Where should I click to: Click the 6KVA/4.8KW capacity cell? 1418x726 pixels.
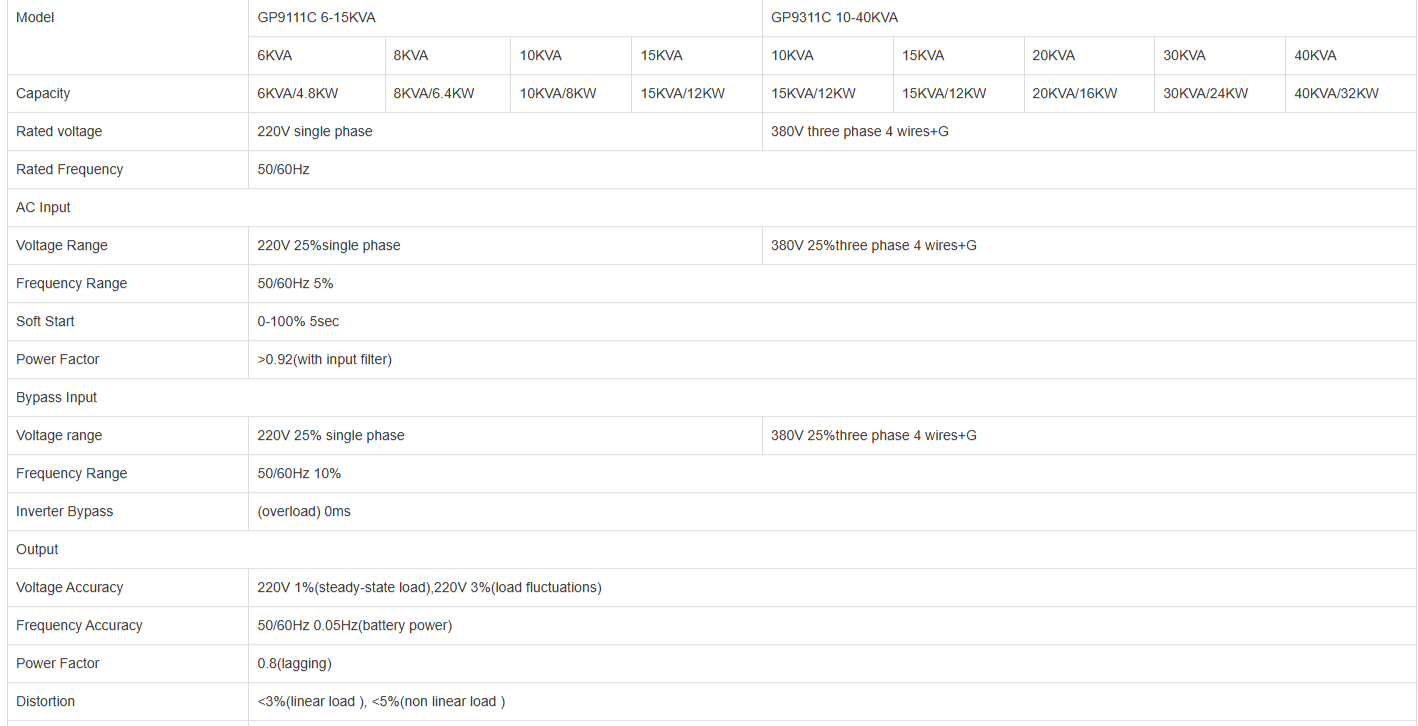(298, 94)
